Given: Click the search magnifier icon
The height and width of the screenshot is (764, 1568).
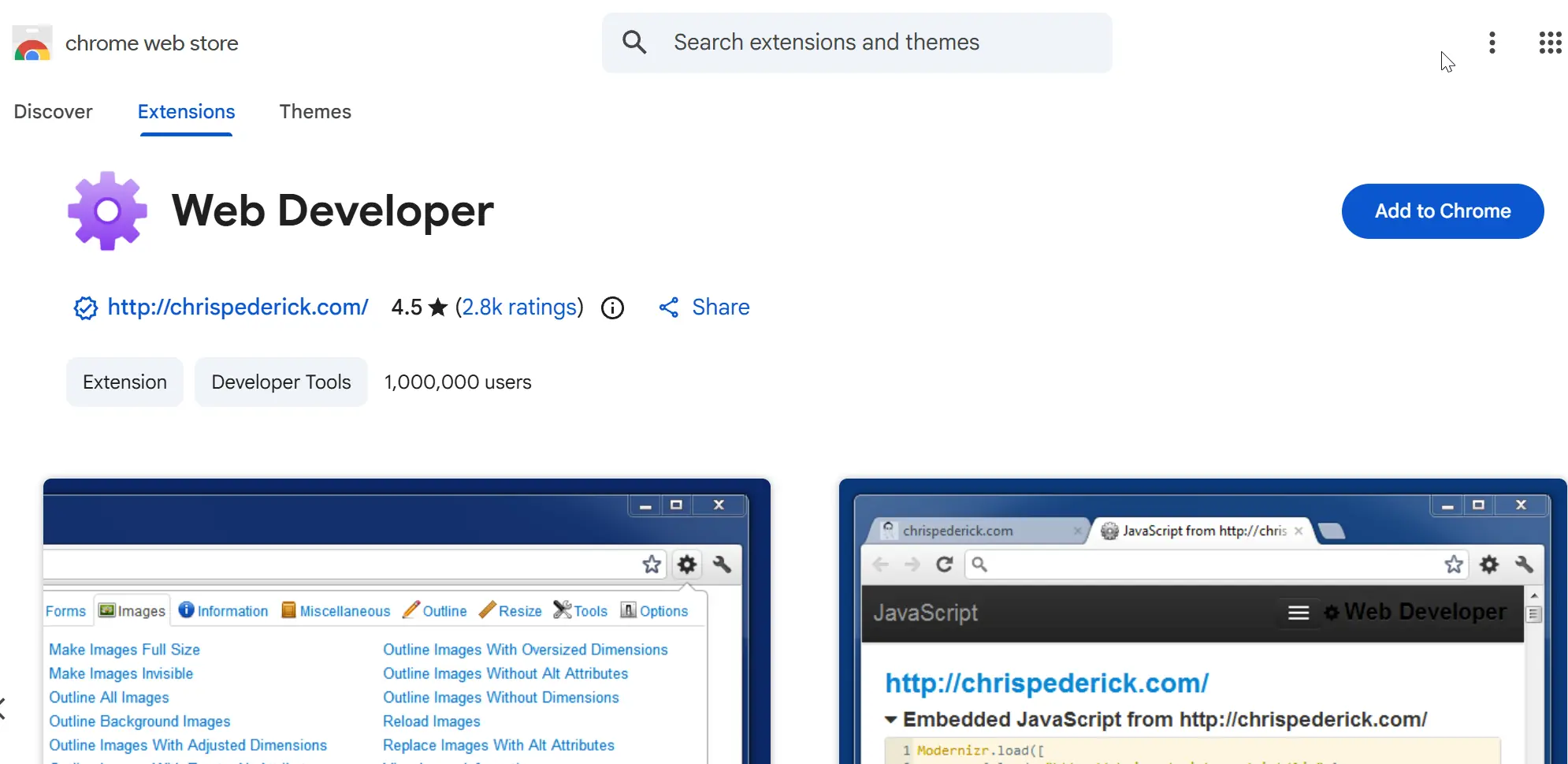Looking at the screenshot, I should pos(634,43).
